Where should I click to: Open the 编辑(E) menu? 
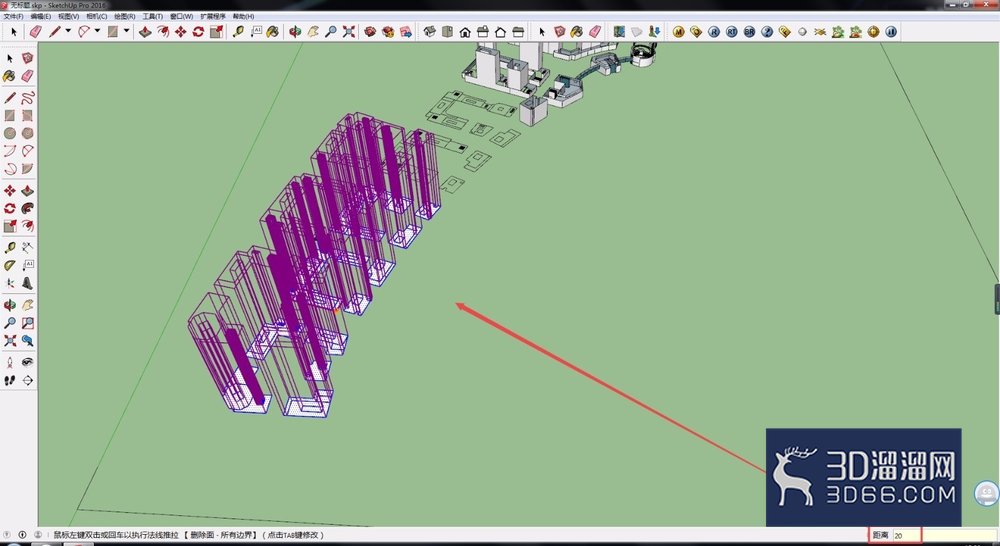pyautogui.click(x=41, y=17)
